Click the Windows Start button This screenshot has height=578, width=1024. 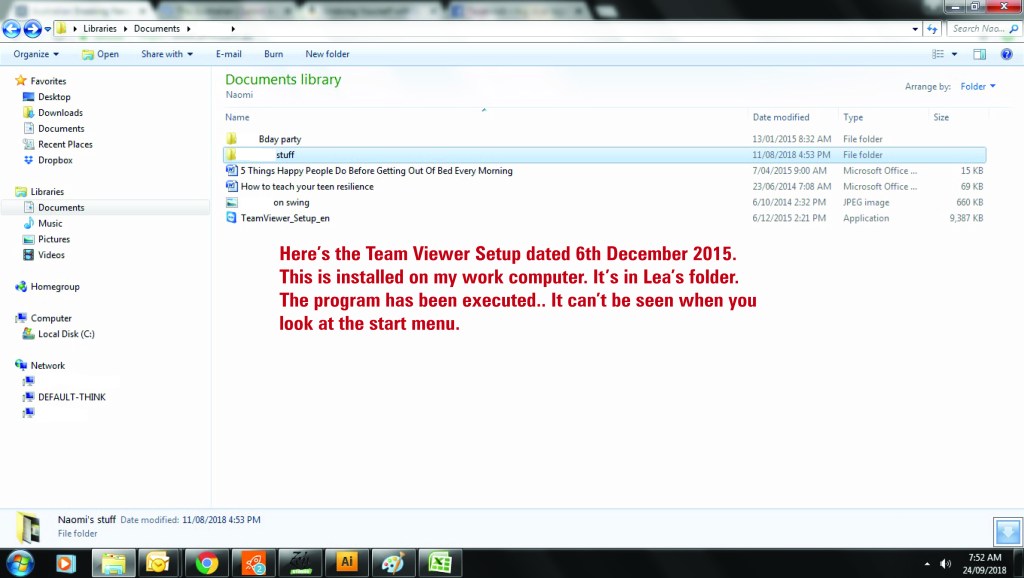pyautogui.click(x=20, y=562)
